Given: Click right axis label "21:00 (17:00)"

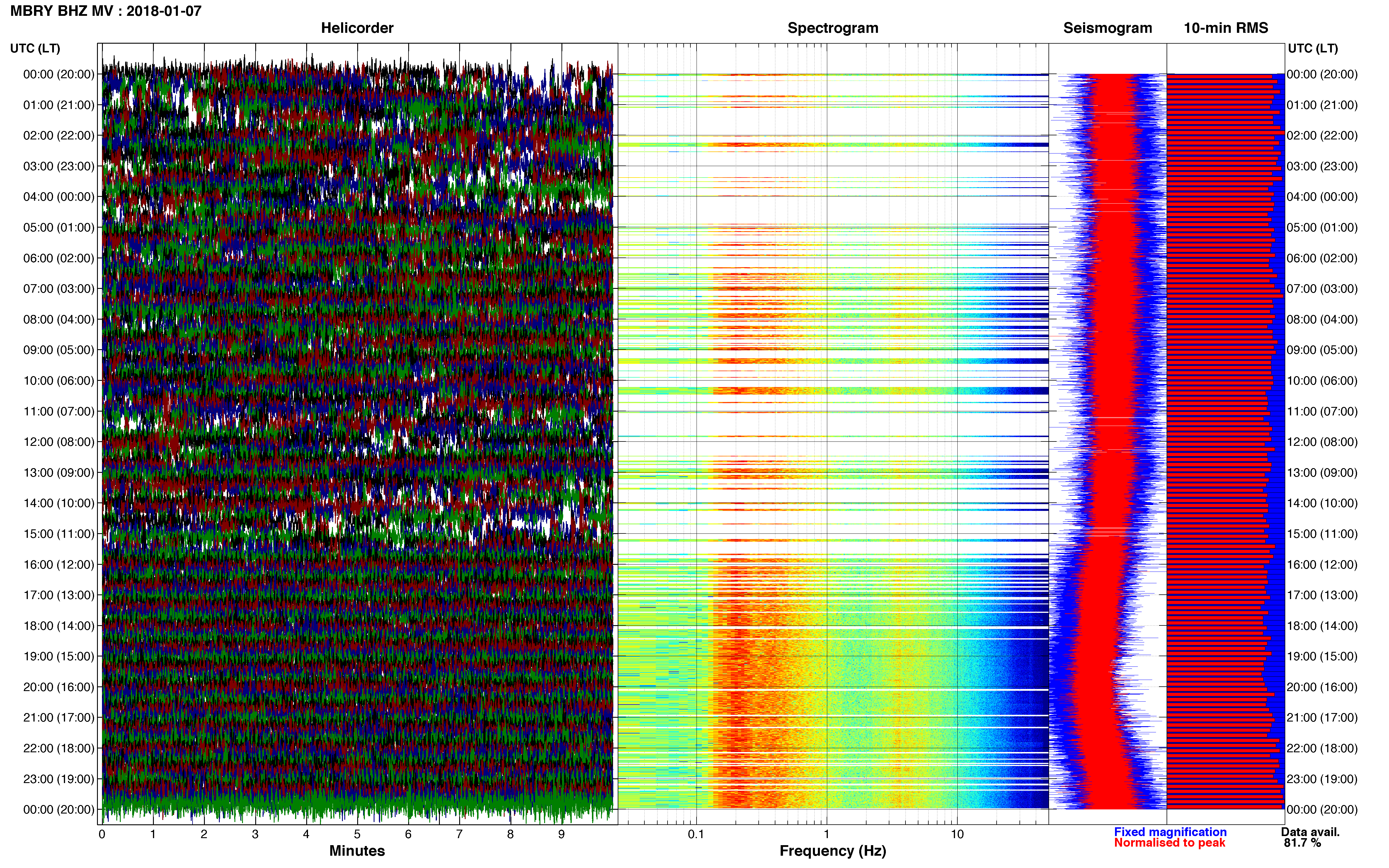Looking at the screenshot, I should coord(1322,718).
